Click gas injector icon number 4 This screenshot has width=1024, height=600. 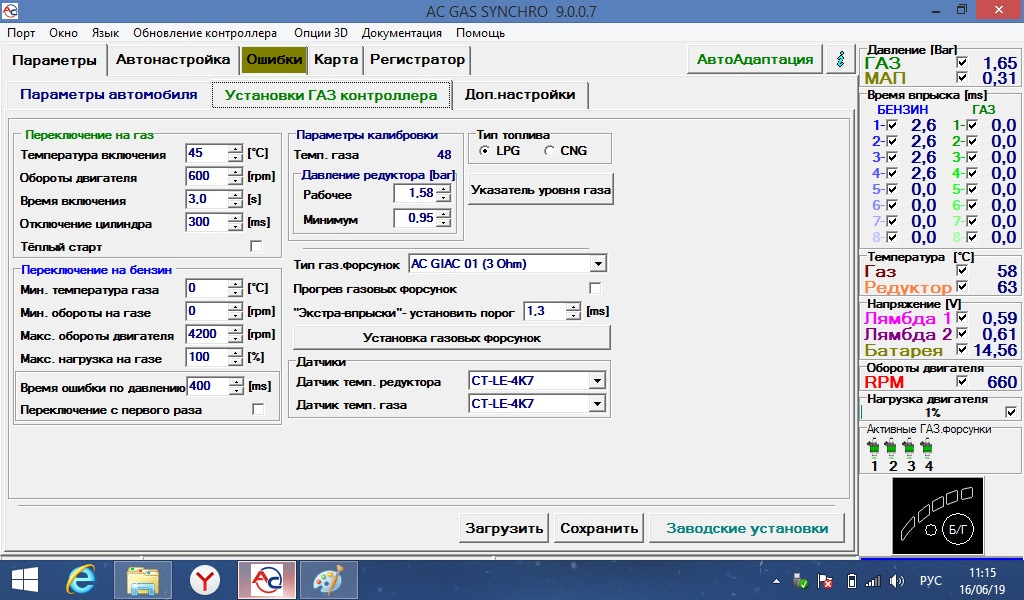point(926,448)
